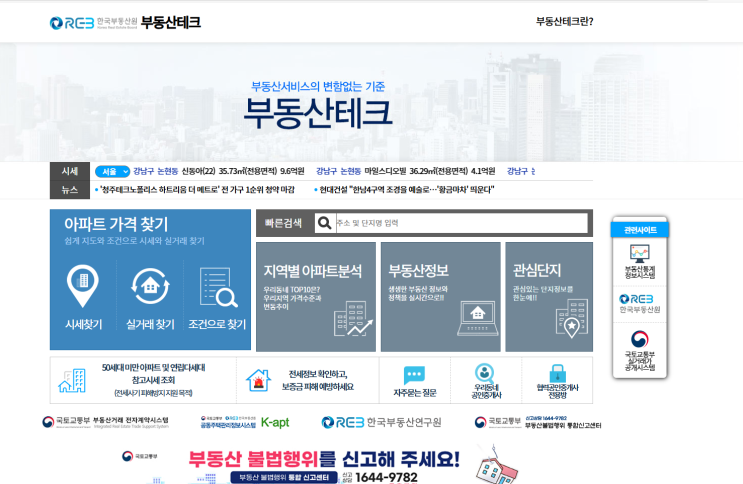Viewport: 743px width, 484px height.
Task: Click the building icon beside 50세대 미만 아파트
Action: pos(72,381)
